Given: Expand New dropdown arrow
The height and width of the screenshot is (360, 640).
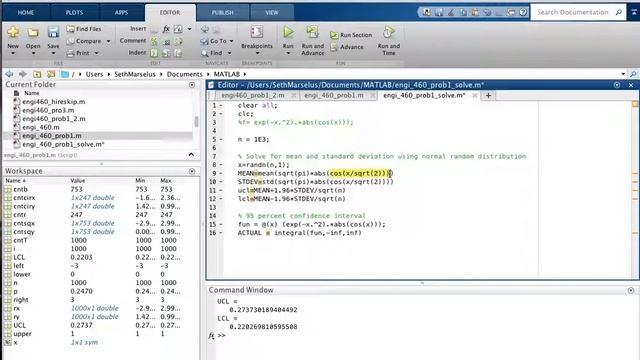Looking at the screenshot, I should coord(13,53).
